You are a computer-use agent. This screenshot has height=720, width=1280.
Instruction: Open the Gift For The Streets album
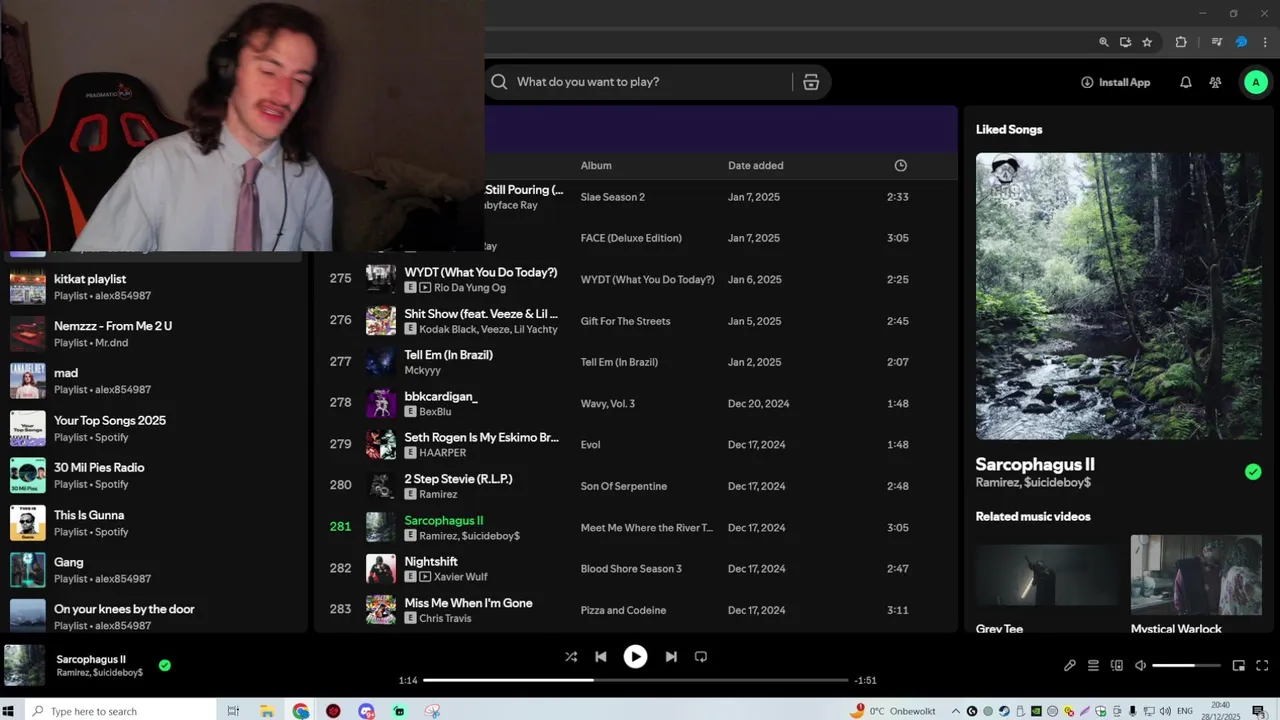coord(625,321)
